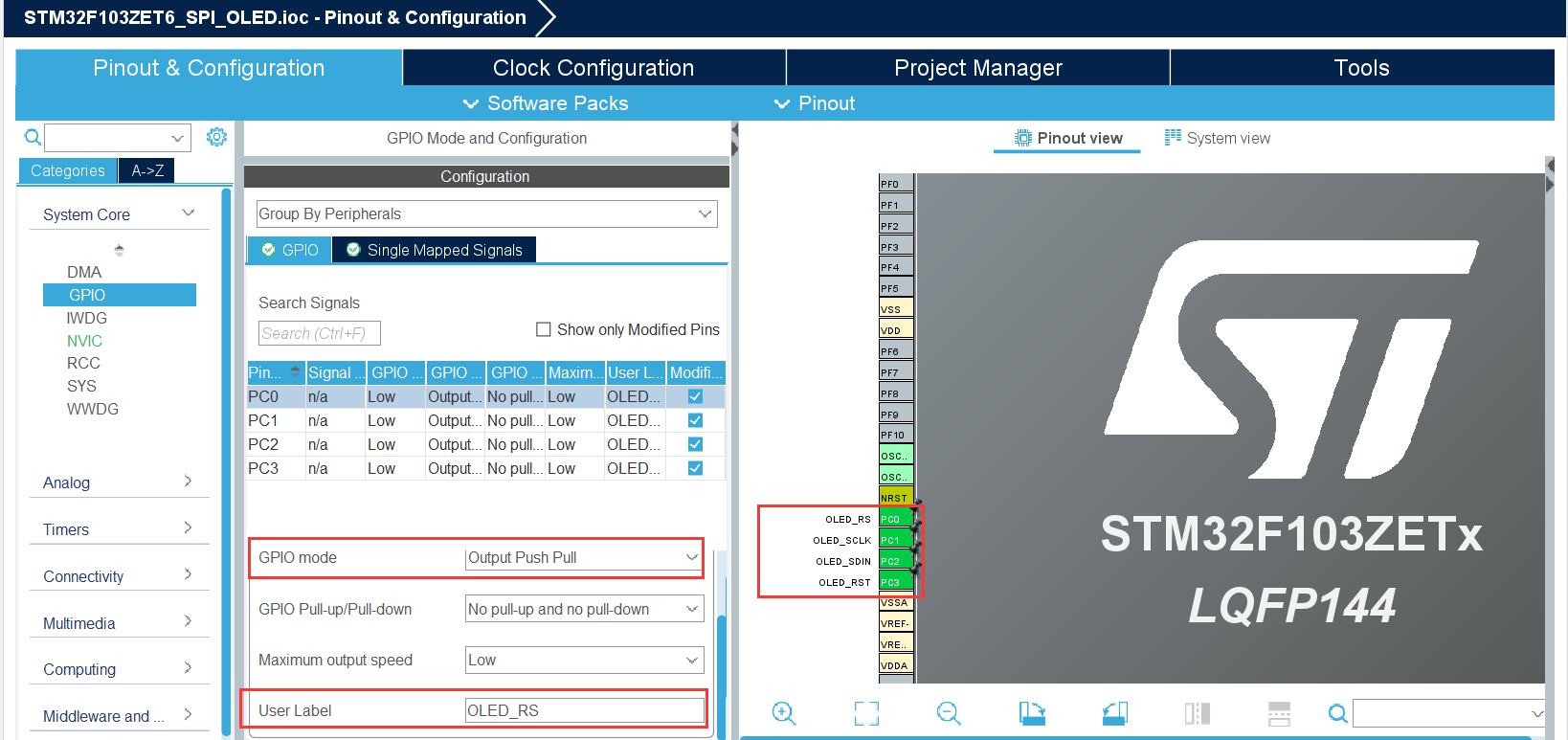Click the PF0 pin on the chip
The height and width of the screenshot is (740, 1568).
pyautogui.click(x=896, y=184)
